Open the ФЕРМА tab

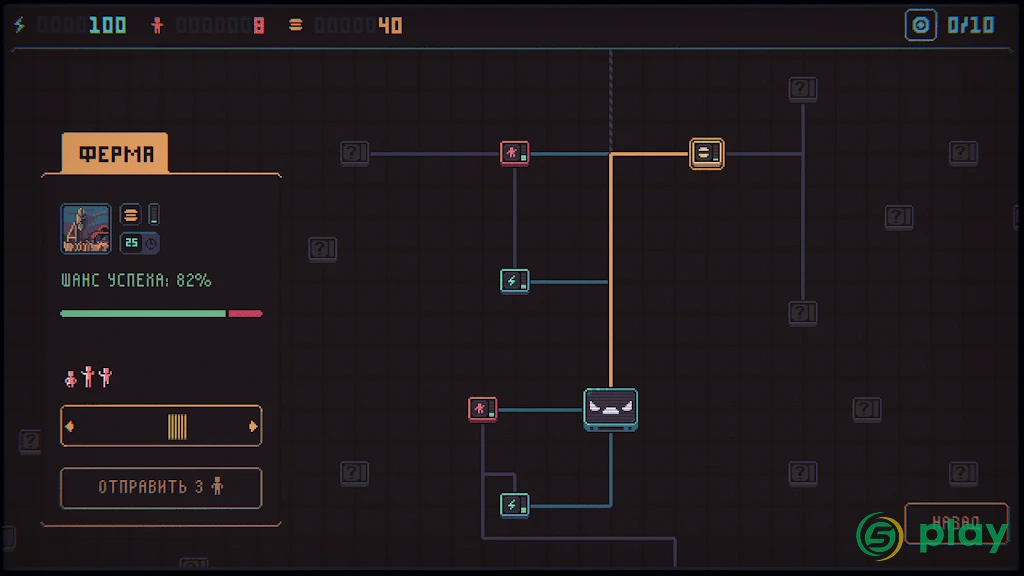tap(115, 153)
